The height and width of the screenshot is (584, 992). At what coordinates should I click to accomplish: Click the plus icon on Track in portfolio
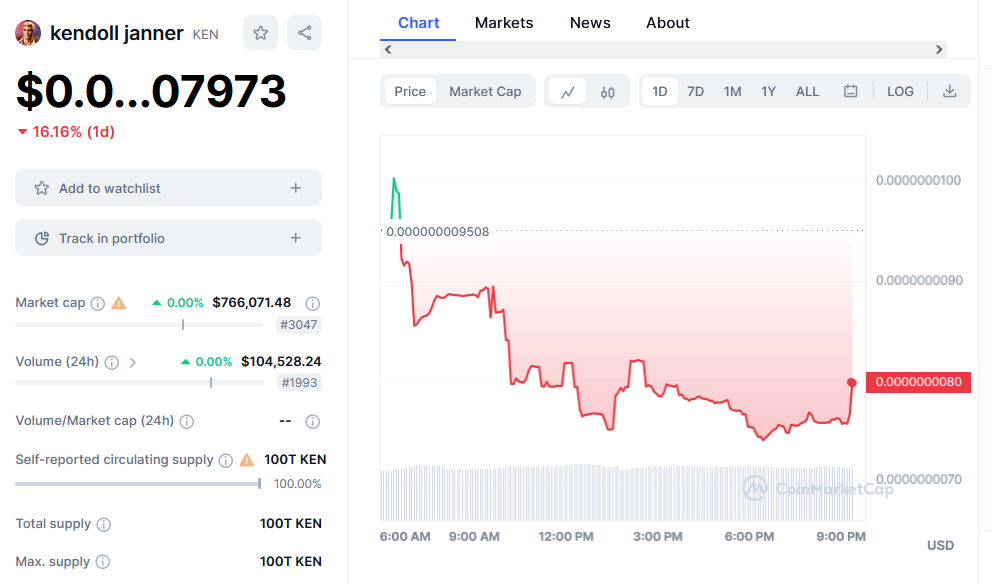point(295,238)
